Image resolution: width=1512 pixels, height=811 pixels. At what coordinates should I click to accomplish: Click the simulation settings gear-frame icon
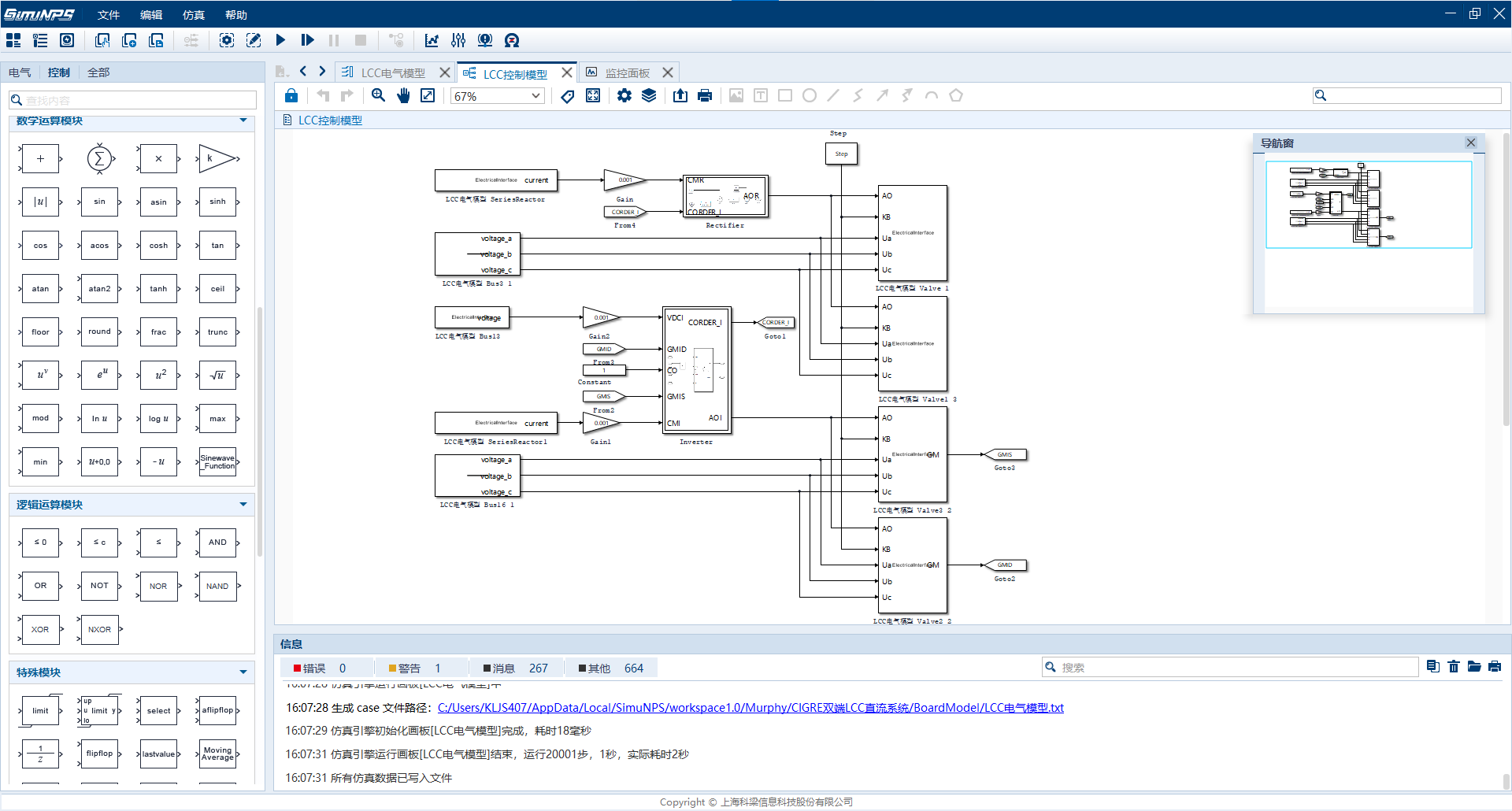tap(227, 40)
